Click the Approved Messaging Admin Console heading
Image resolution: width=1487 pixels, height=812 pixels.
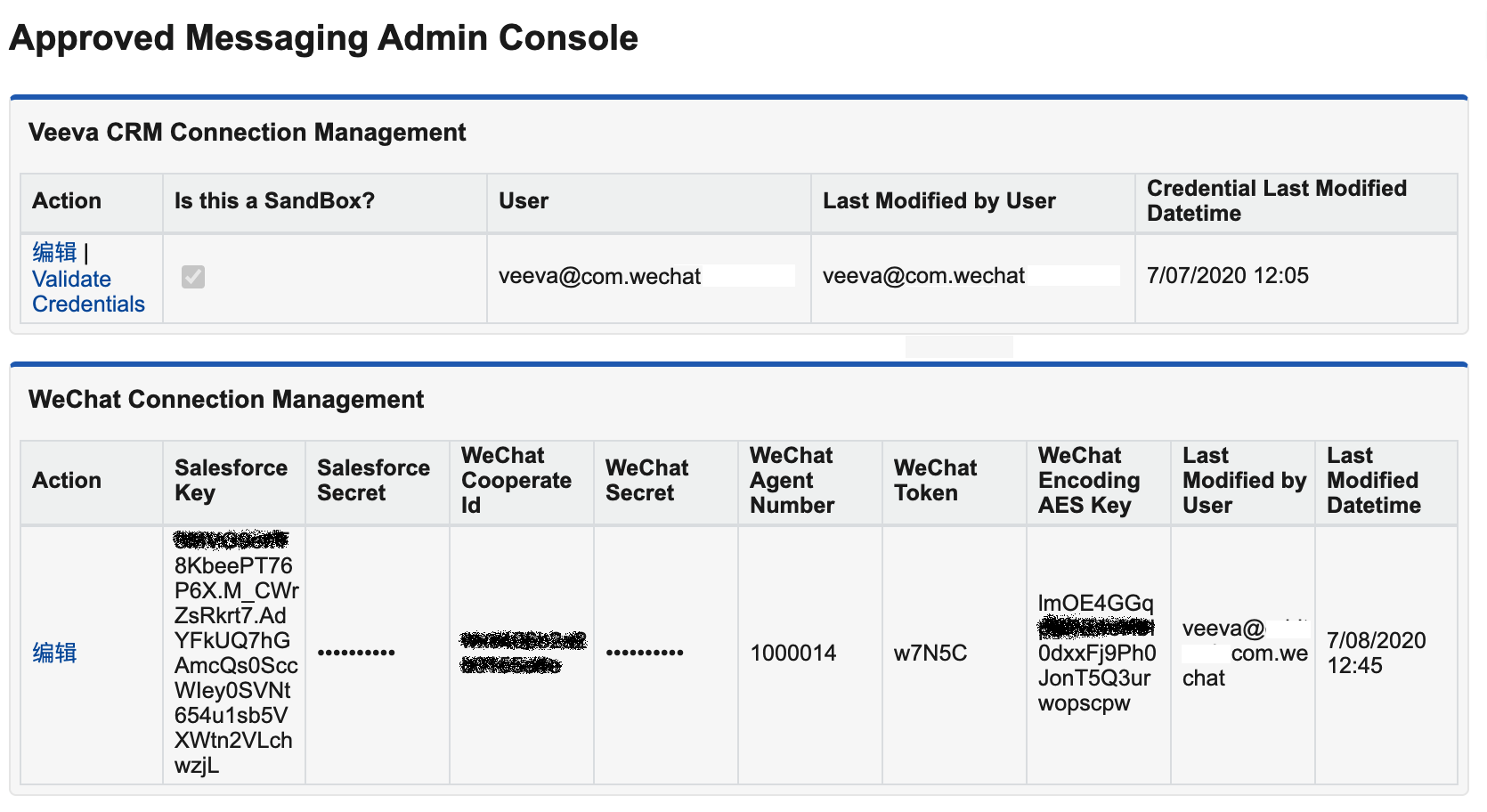click(x=323, y=38)
